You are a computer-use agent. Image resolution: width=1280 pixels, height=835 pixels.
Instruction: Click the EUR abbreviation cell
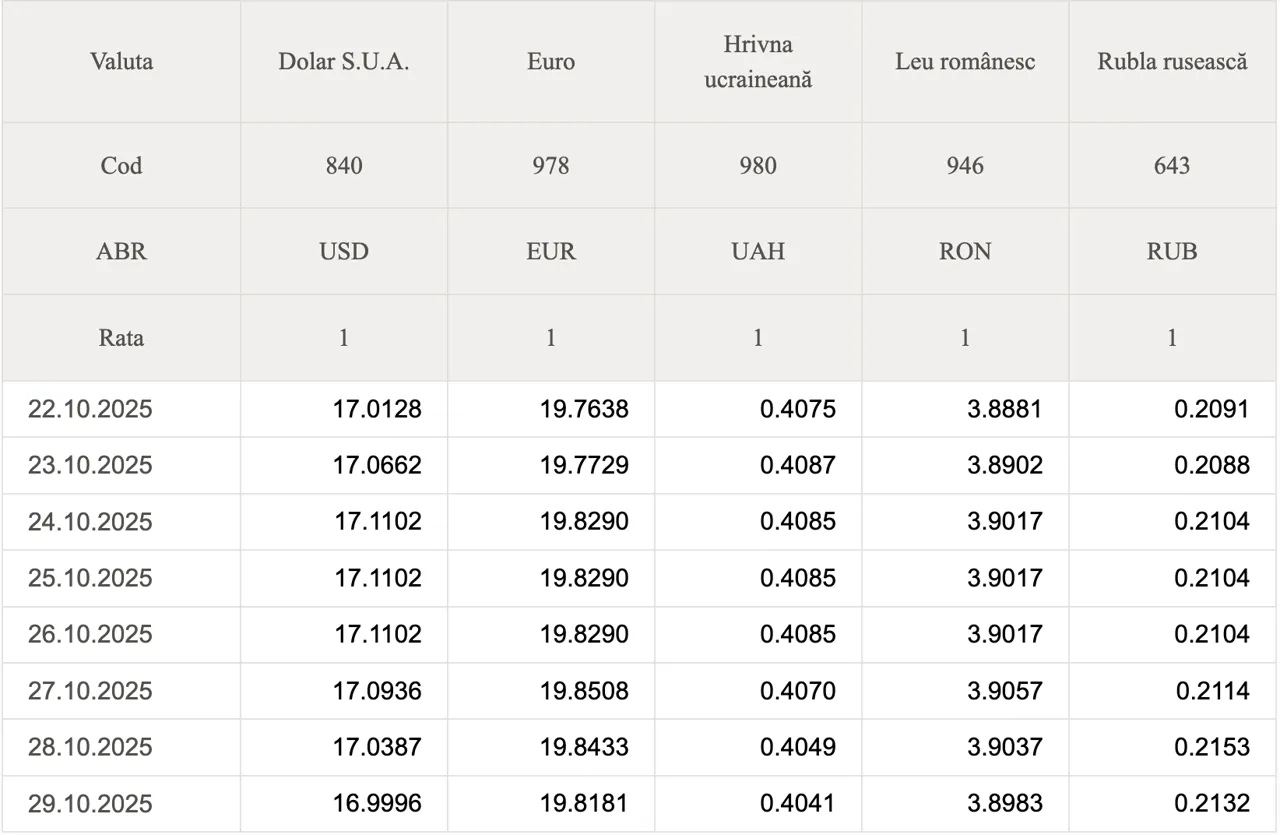551,251
